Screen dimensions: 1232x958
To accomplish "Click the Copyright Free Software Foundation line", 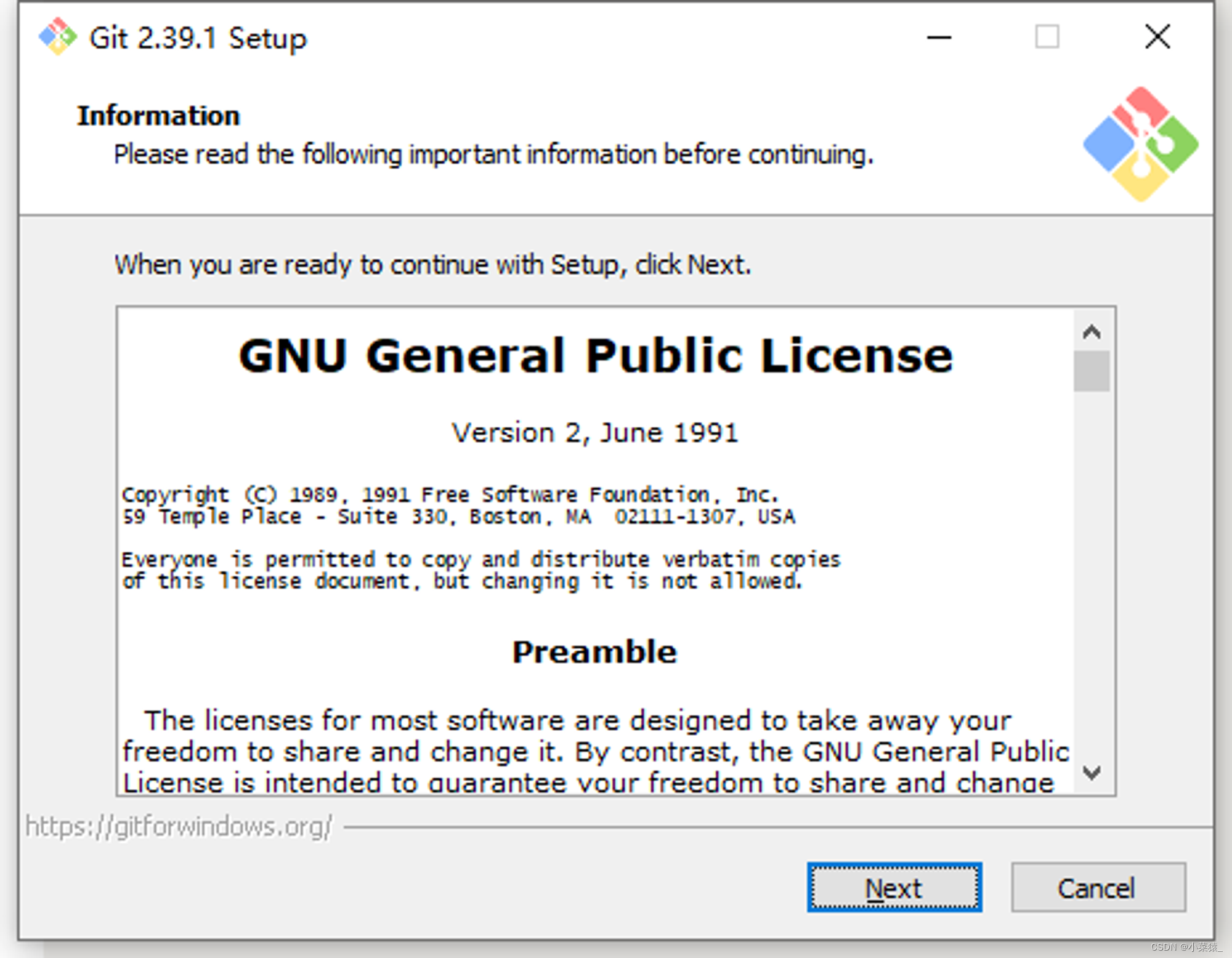I will [450, 494].
